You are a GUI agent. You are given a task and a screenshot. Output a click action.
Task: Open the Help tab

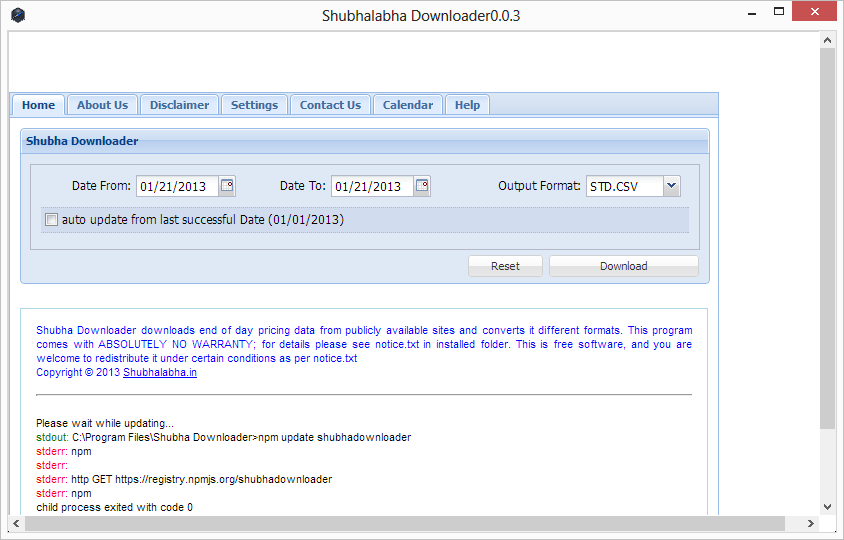(467, 105)
